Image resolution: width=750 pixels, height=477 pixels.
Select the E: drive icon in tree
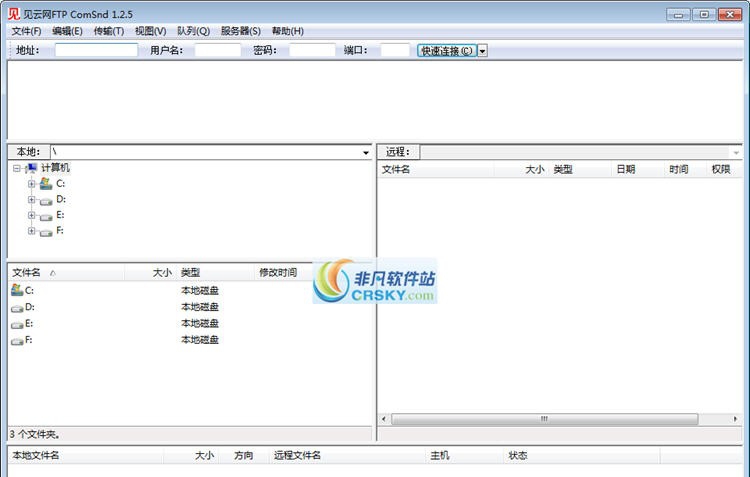click(x=46, y=217)
